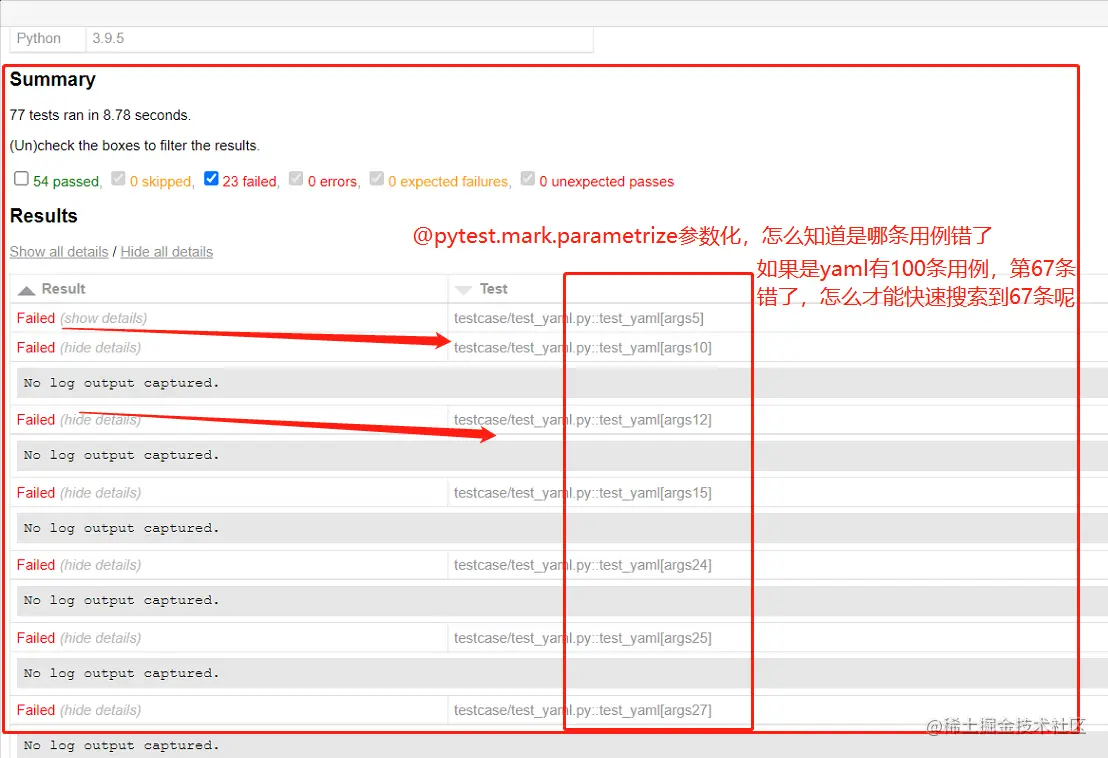Click the Summary heading
The width and height of the screenshot is (1108, 758).
(52, 79)
